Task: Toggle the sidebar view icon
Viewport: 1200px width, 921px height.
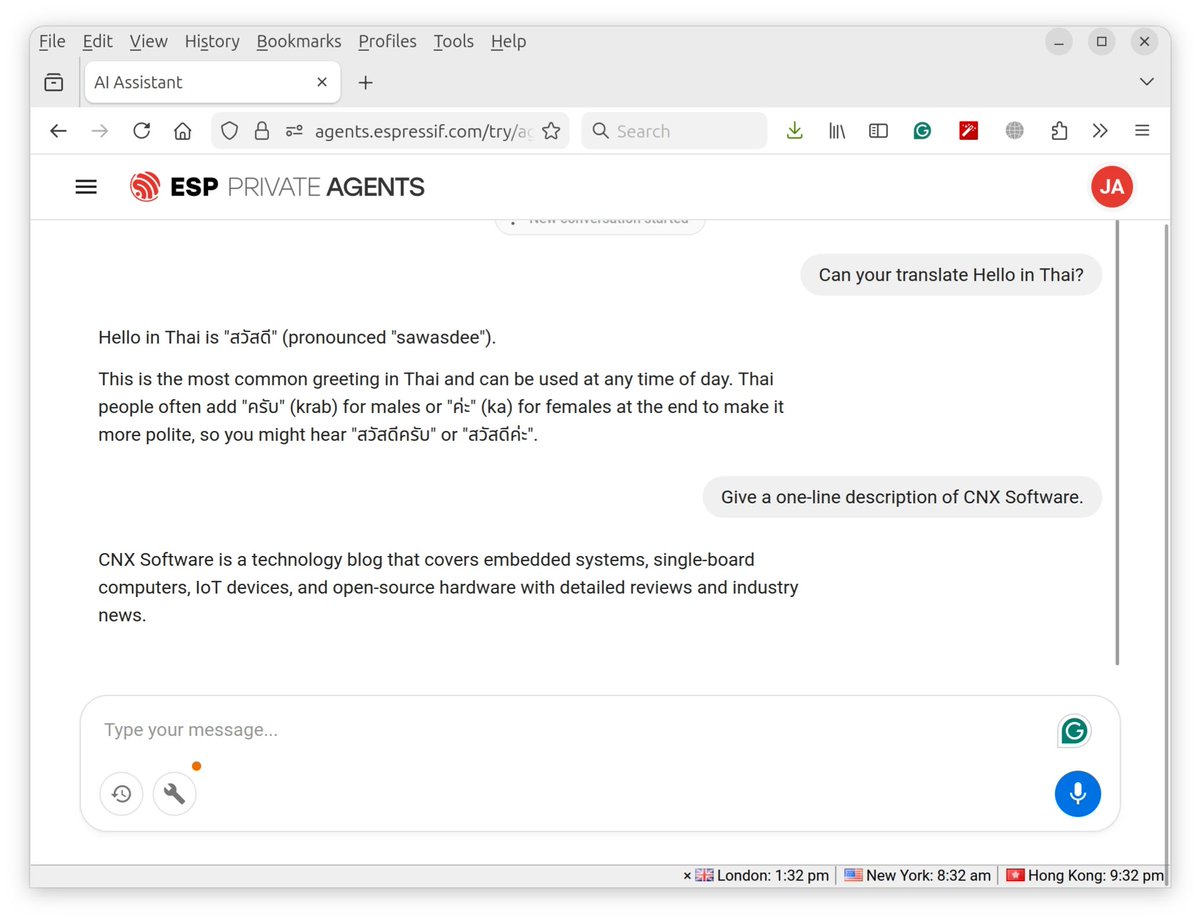Action: [878, 131]
